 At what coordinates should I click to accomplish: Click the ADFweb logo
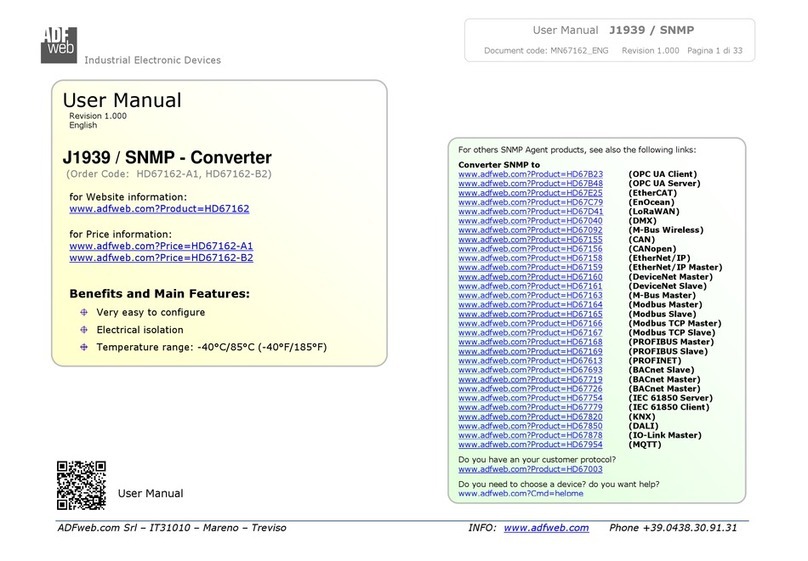click(x=59, y=45)
